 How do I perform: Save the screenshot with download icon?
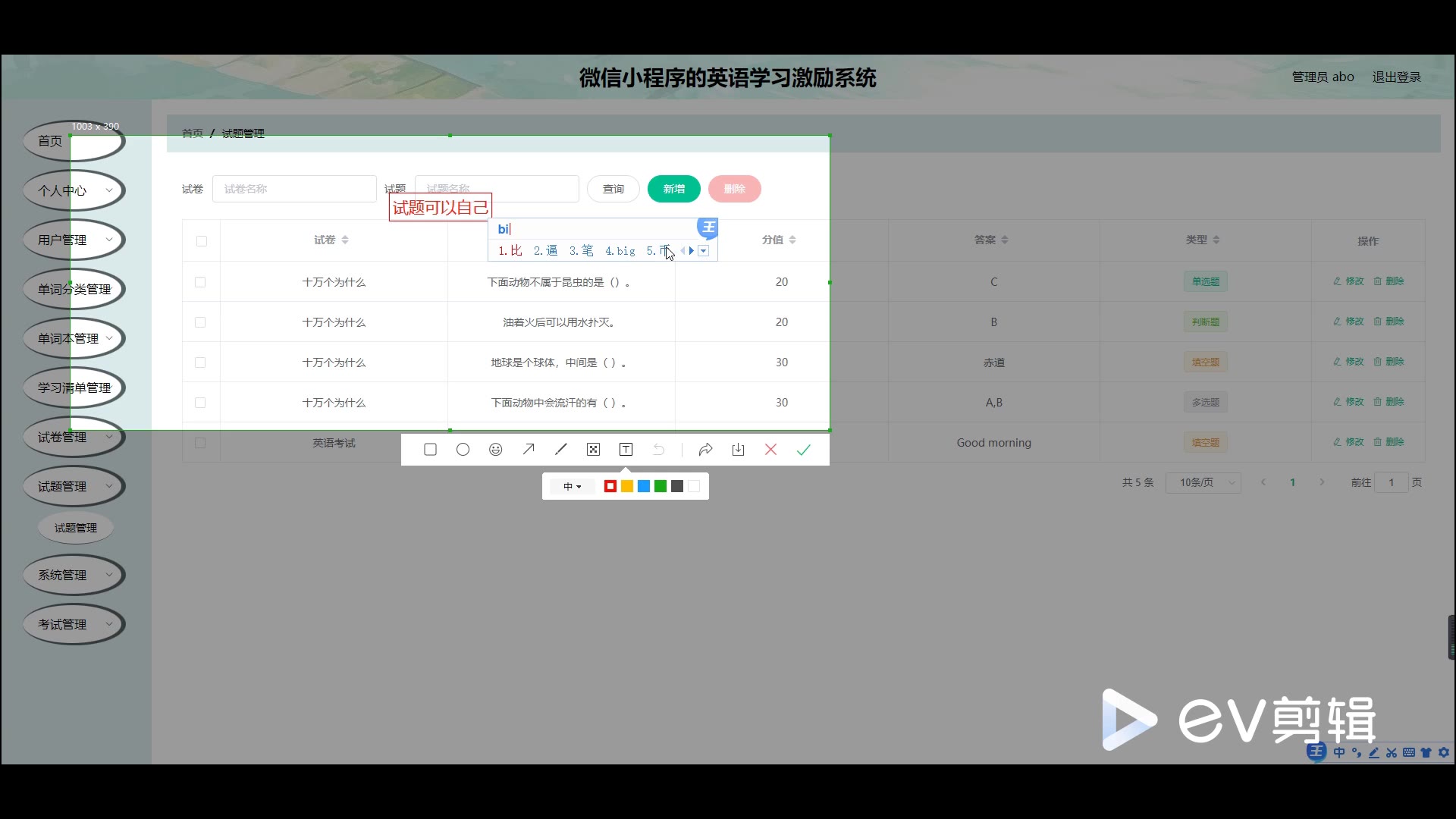coord(738,450)
